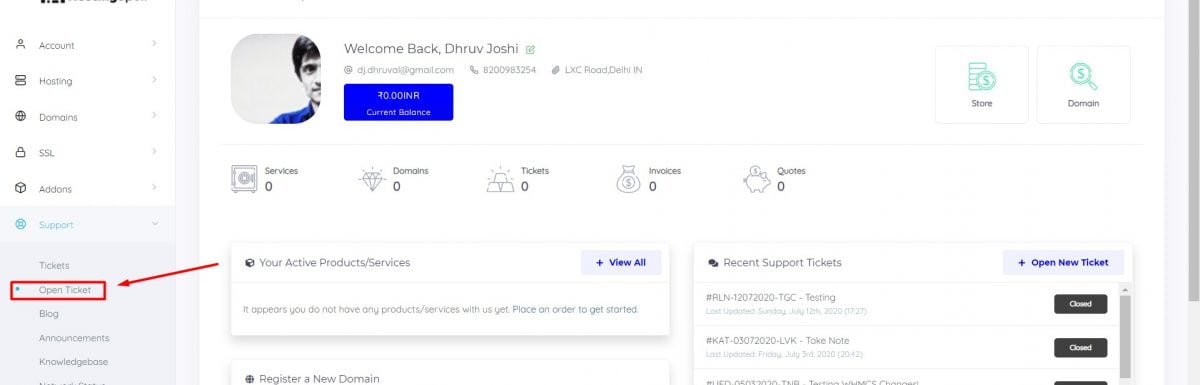Click the Addons cube icon in sidebar
The height and width of the screenshot is (385, 1200).
click(x=20, y=188)
